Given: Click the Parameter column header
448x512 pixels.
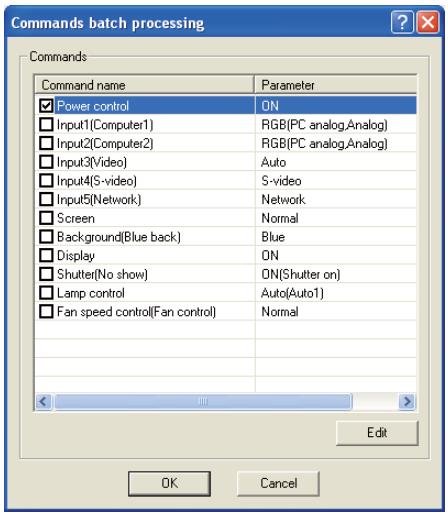Looking at the screenshot, I should coord(336,85).
